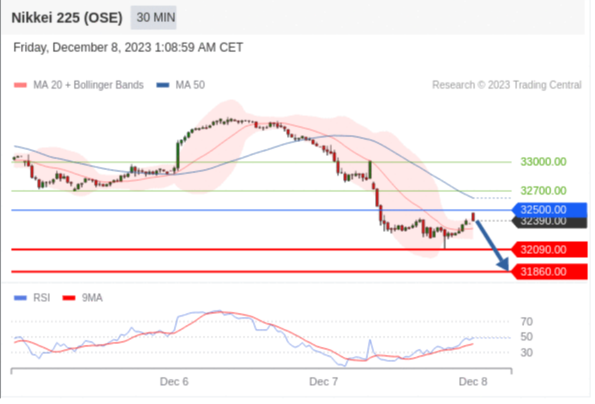
Task: Click the MA 50 legend label
Action: tap(190, 85)
